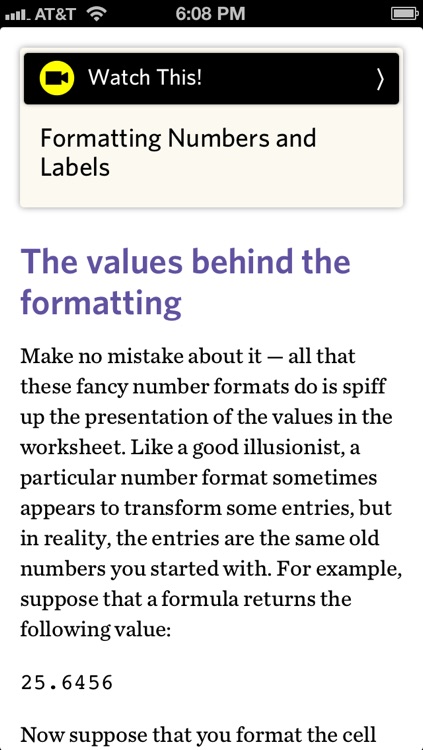Tap the battery icon in status bar
Viewport: 423px width, 750px height.
pyautogui.click(x=405, y=13)
